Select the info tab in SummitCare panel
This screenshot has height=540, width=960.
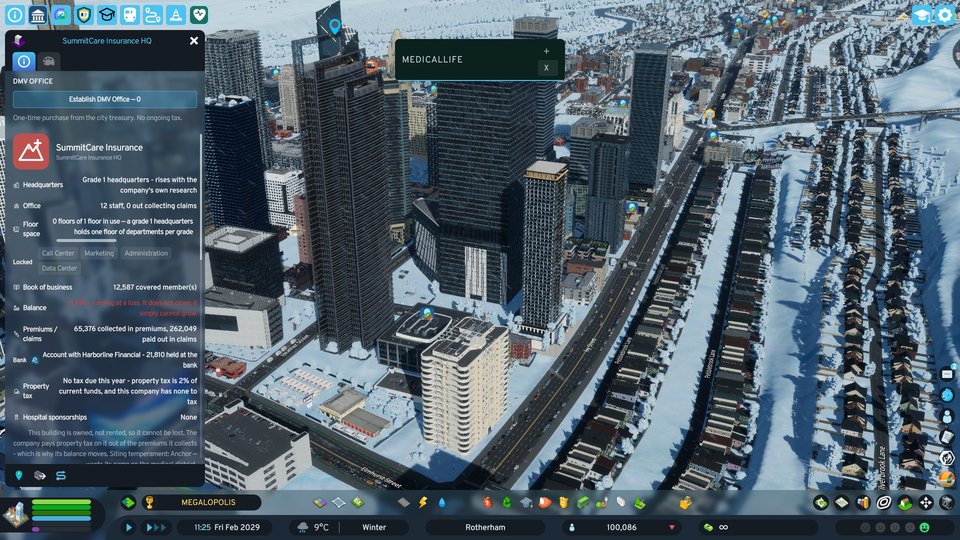pos(24,61)
